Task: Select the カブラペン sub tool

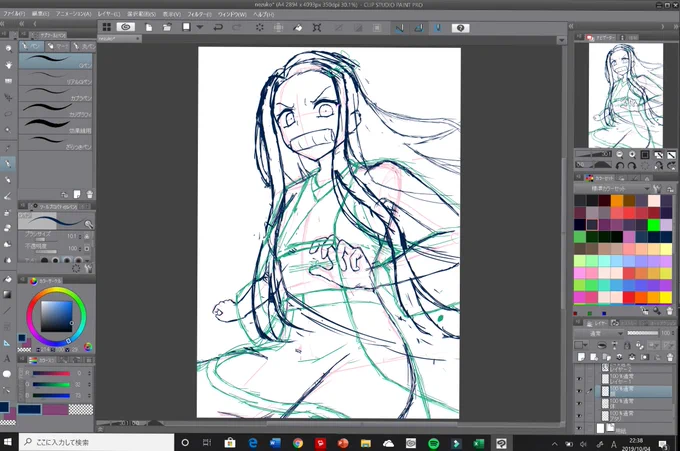Action: (56, 94)
